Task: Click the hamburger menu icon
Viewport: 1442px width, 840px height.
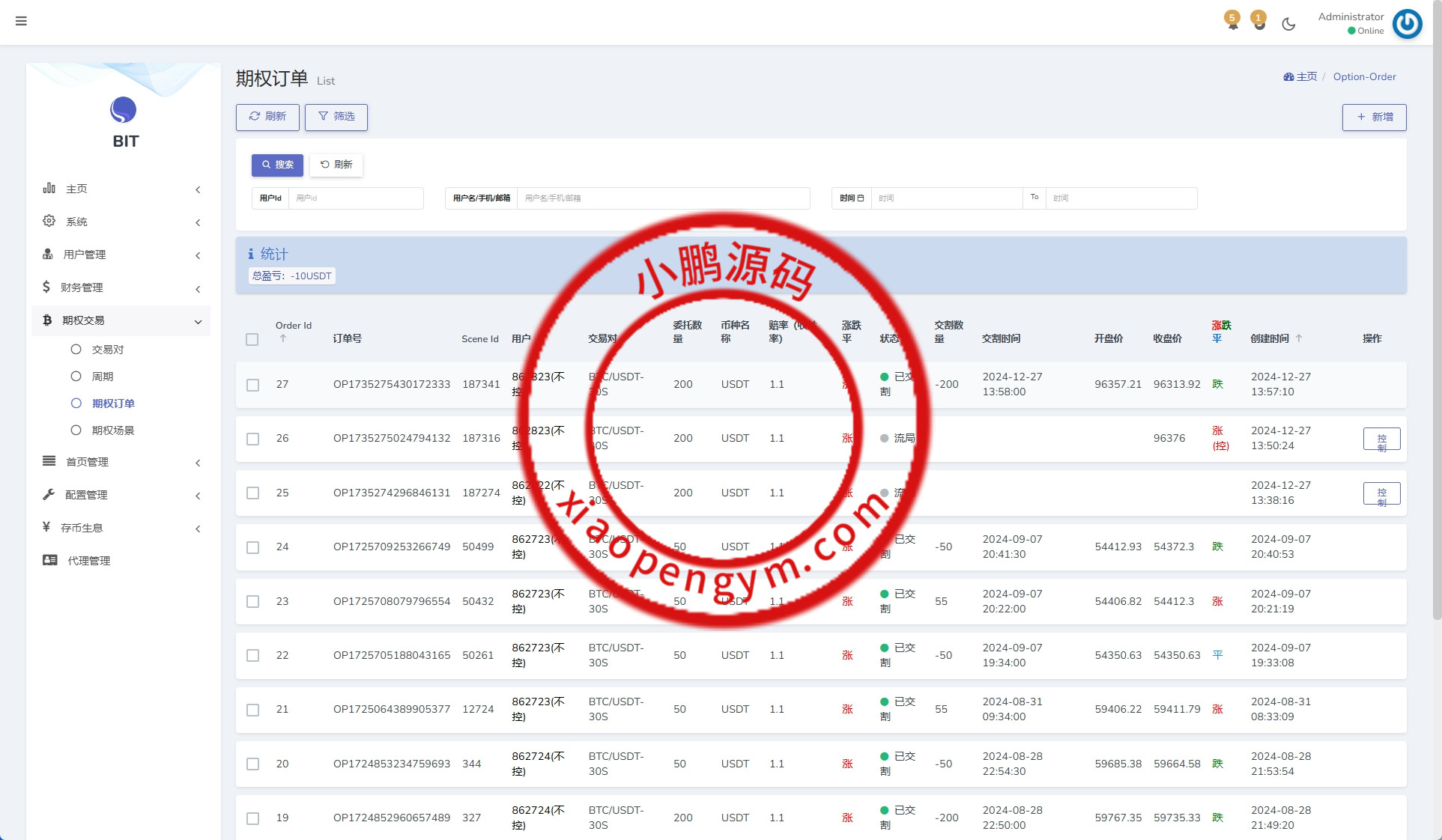Action: pos(21,21)
